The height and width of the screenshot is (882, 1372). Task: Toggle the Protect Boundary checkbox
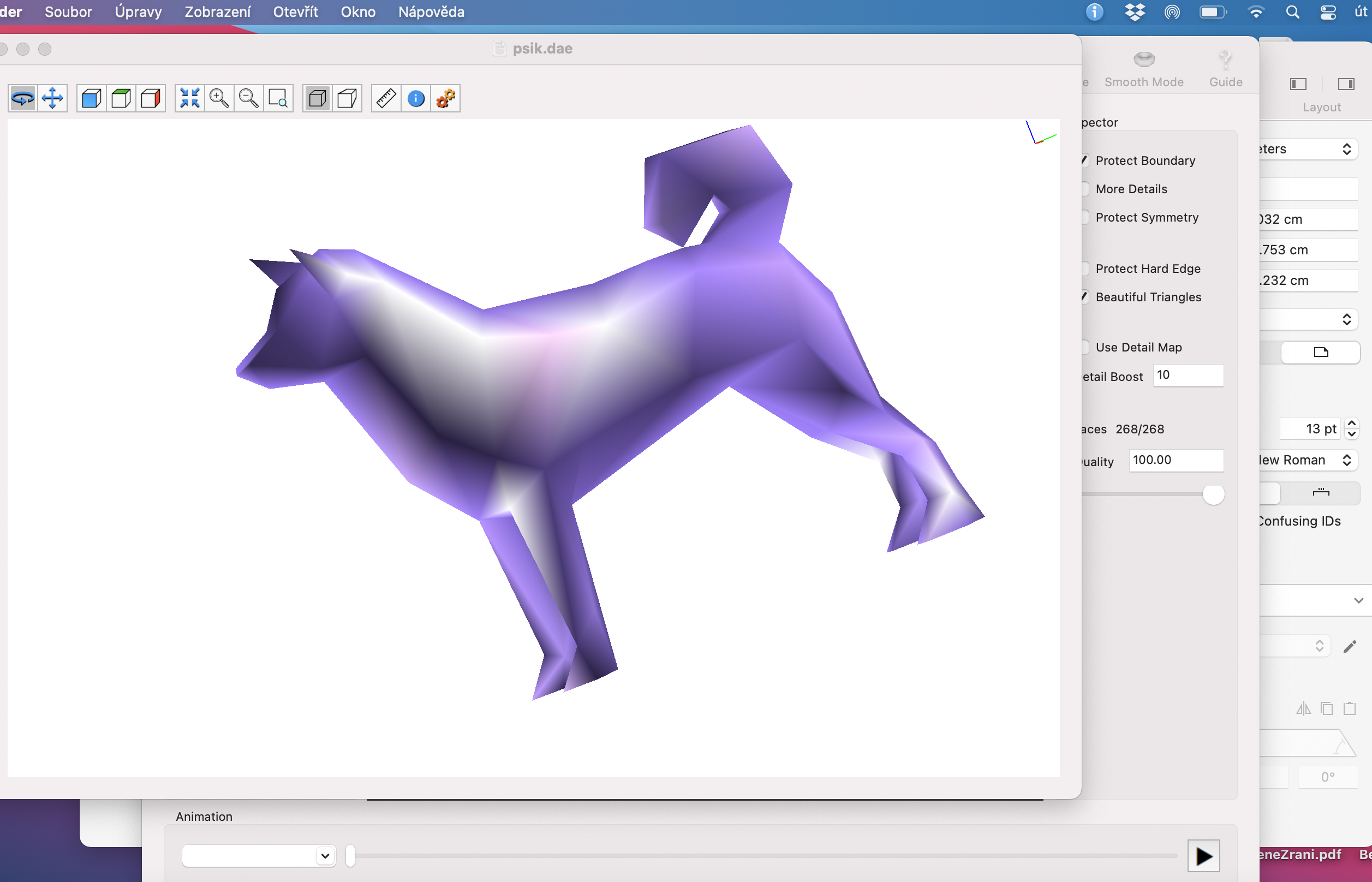1084,160
